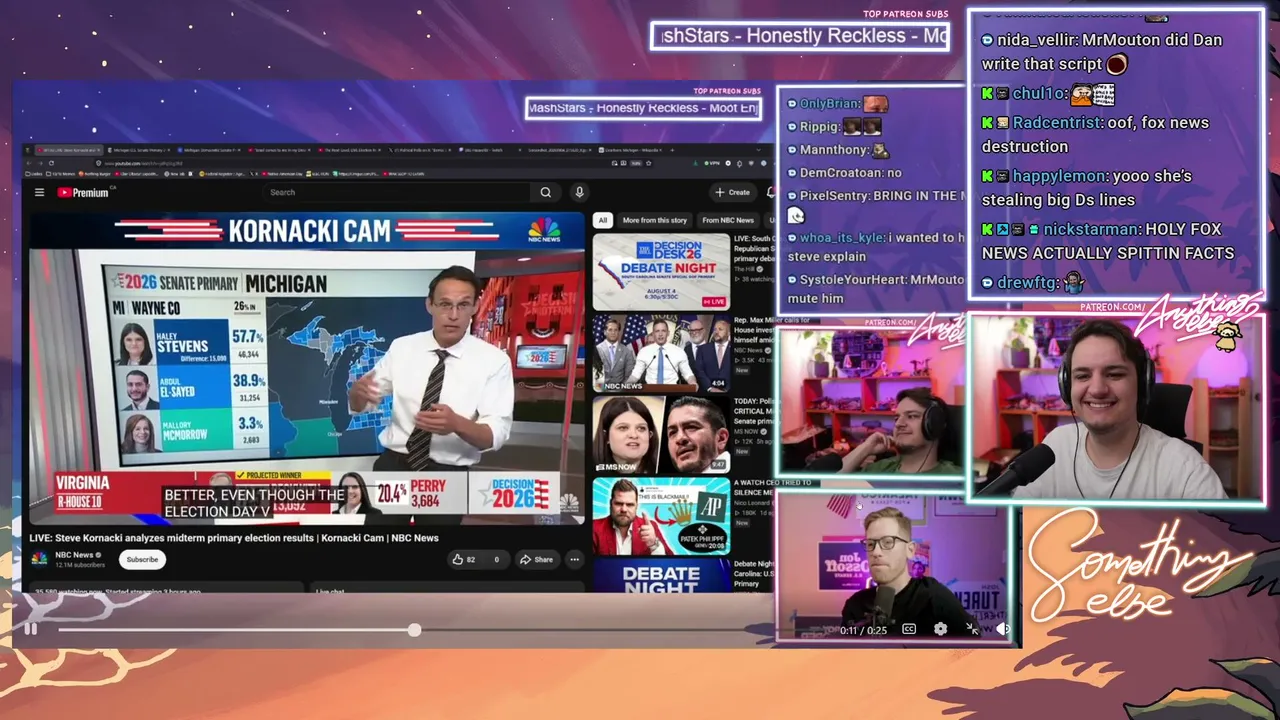Mute the clip with the speaker icon
Screen dimensions: 1280x720
1003,629
